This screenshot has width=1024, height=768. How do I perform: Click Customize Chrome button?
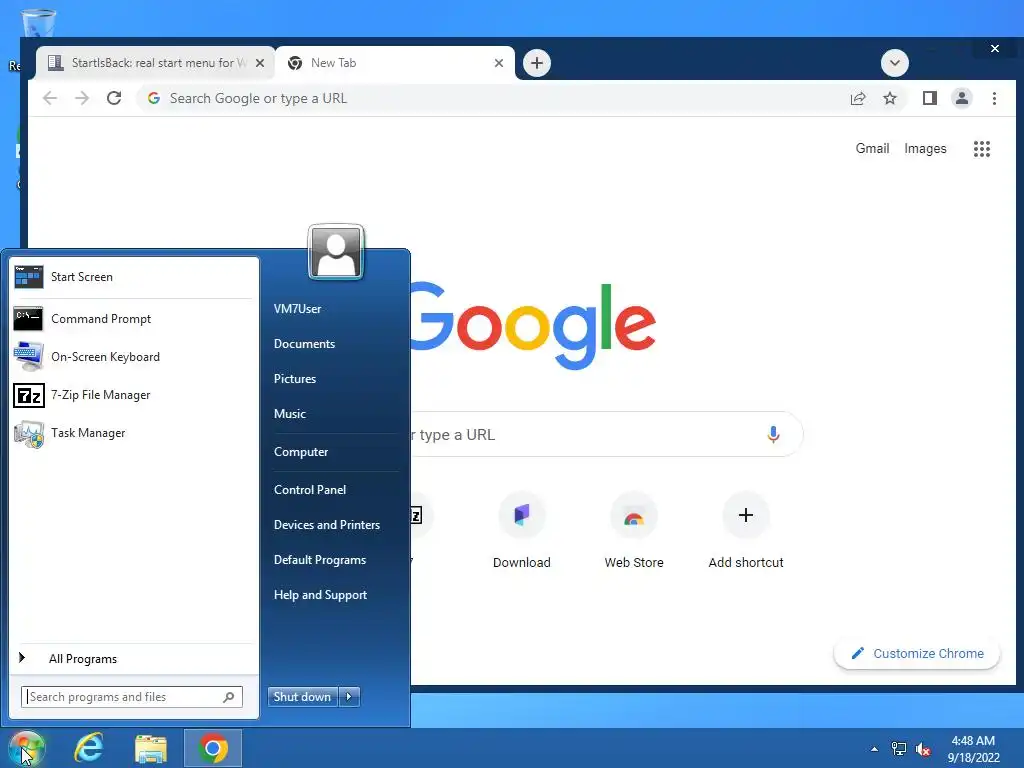(x=917, y=654)
